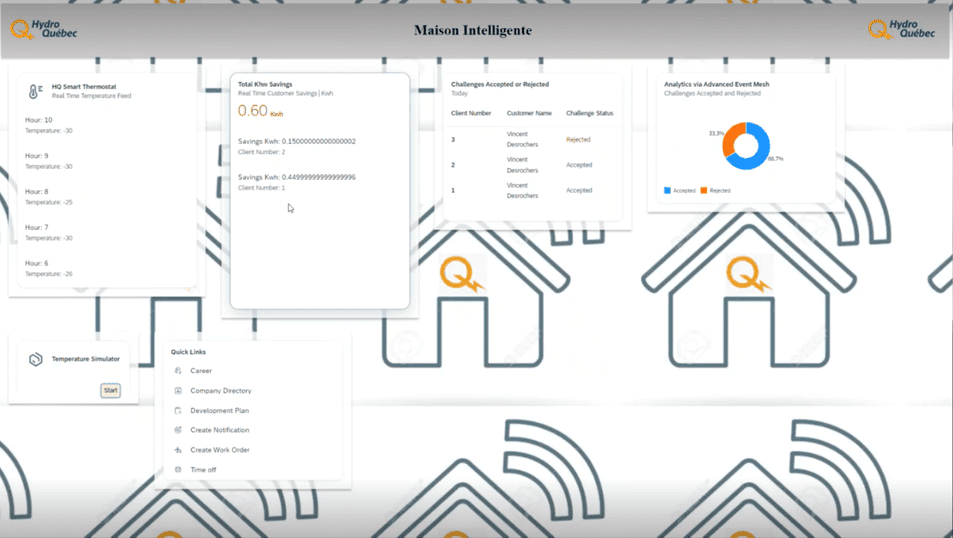Select the Rejected status for client 3
This screenshot has width=953, height=538.
[578, 139]
